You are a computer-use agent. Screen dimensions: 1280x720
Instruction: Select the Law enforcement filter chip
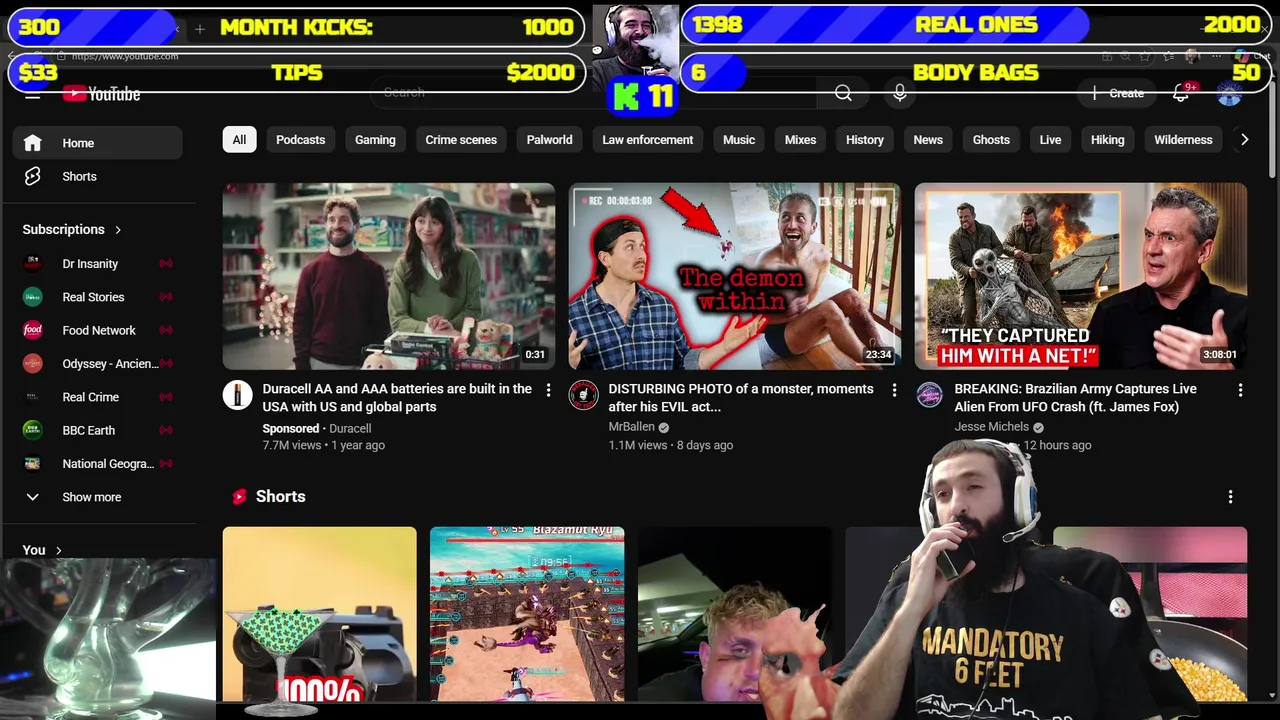tap(647, 140)
